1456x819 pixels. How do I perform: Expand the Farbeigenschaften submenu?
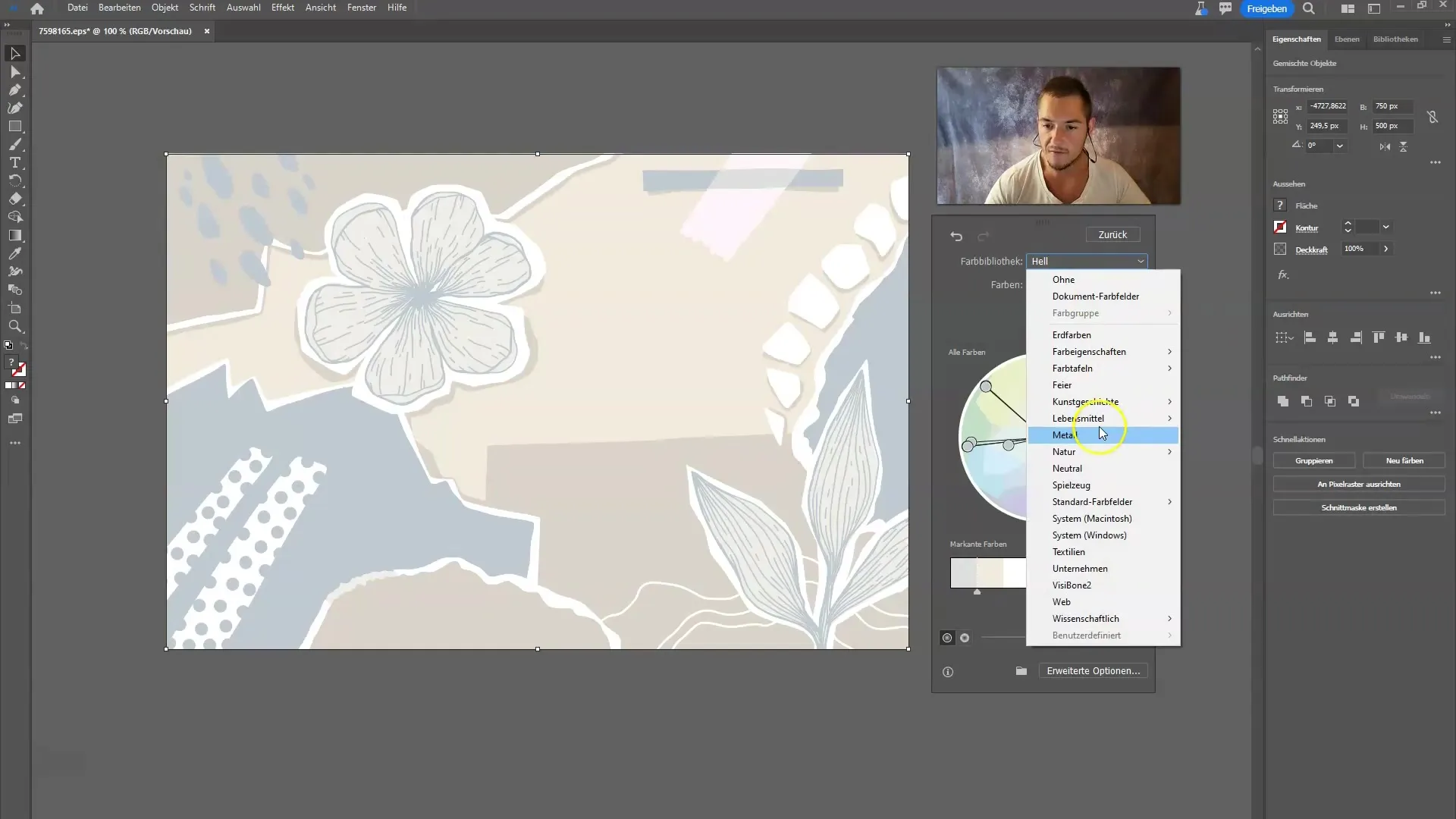(x=1103, y=352)
